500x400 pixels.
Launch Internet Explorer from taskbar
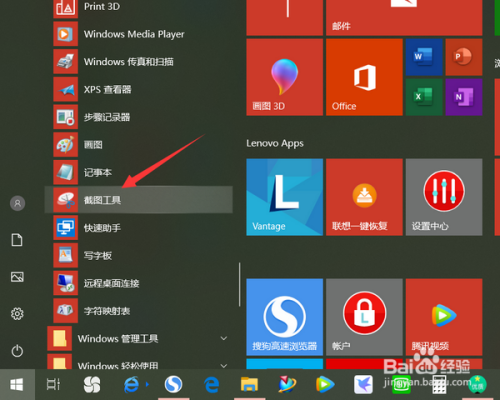[x=131, y=385]
